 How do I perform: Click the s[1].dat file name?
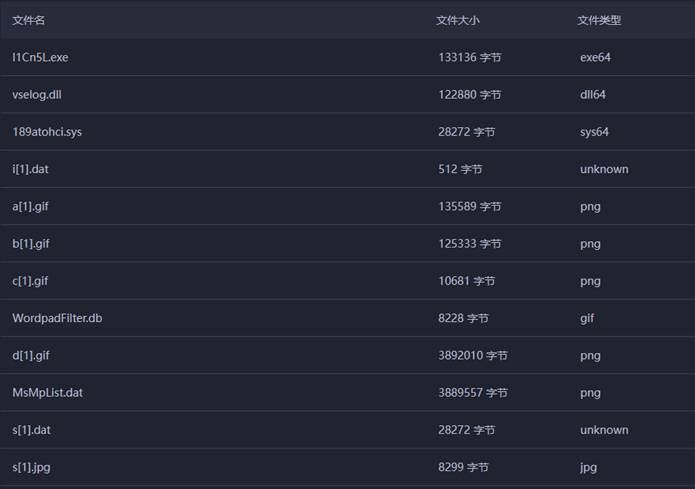pos(31,430)
